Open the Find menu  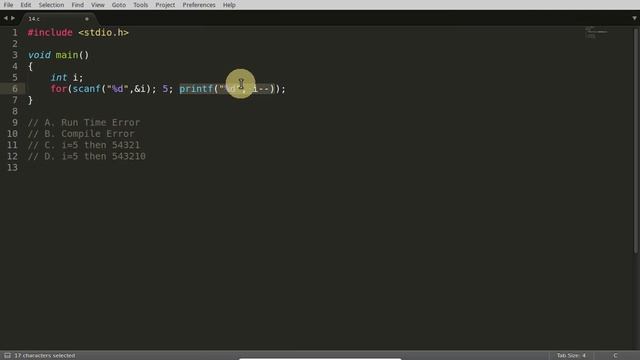click(x=78, y=5)
